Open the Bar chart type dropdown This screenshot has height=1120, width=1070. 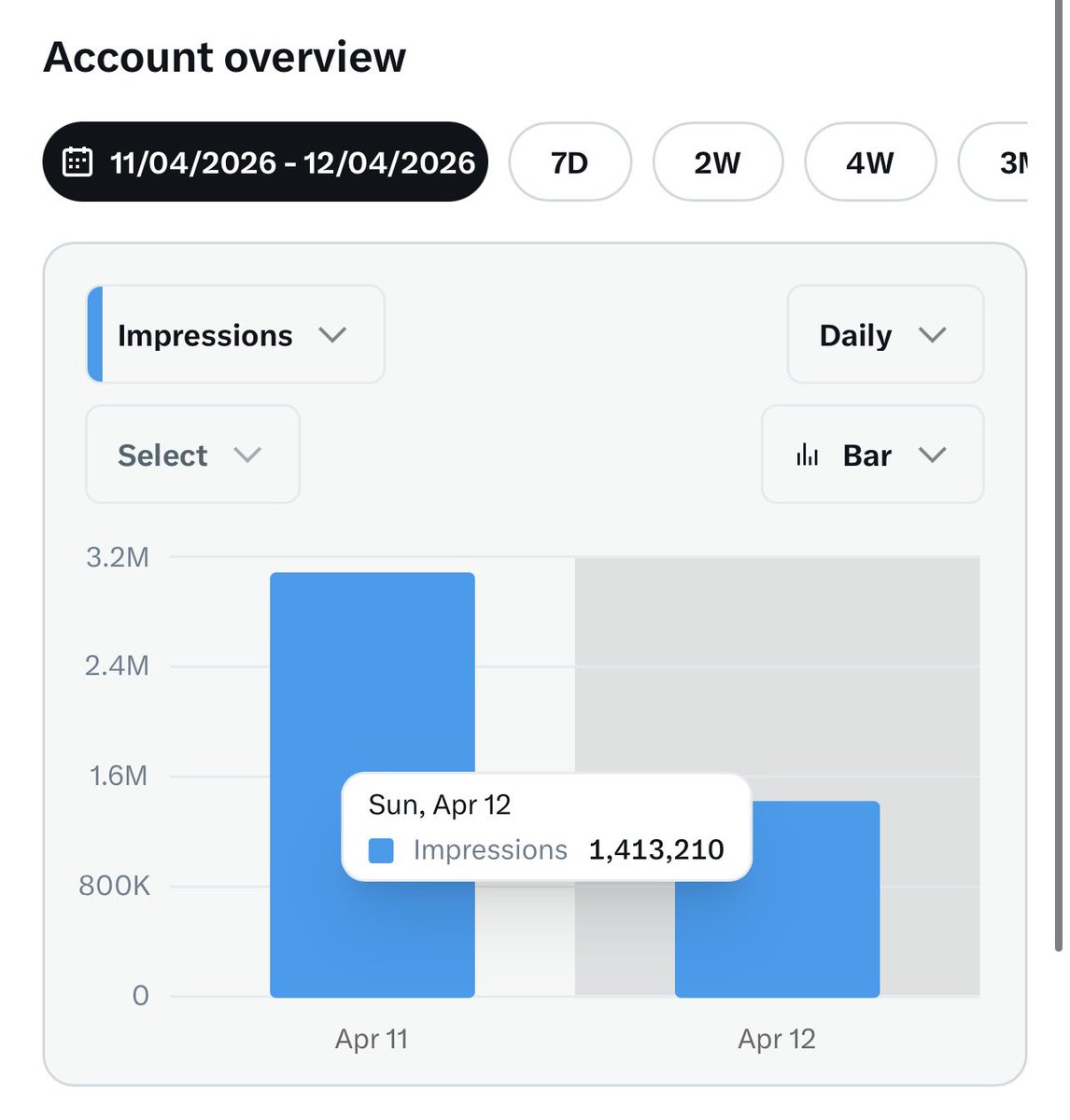(872, 455)
